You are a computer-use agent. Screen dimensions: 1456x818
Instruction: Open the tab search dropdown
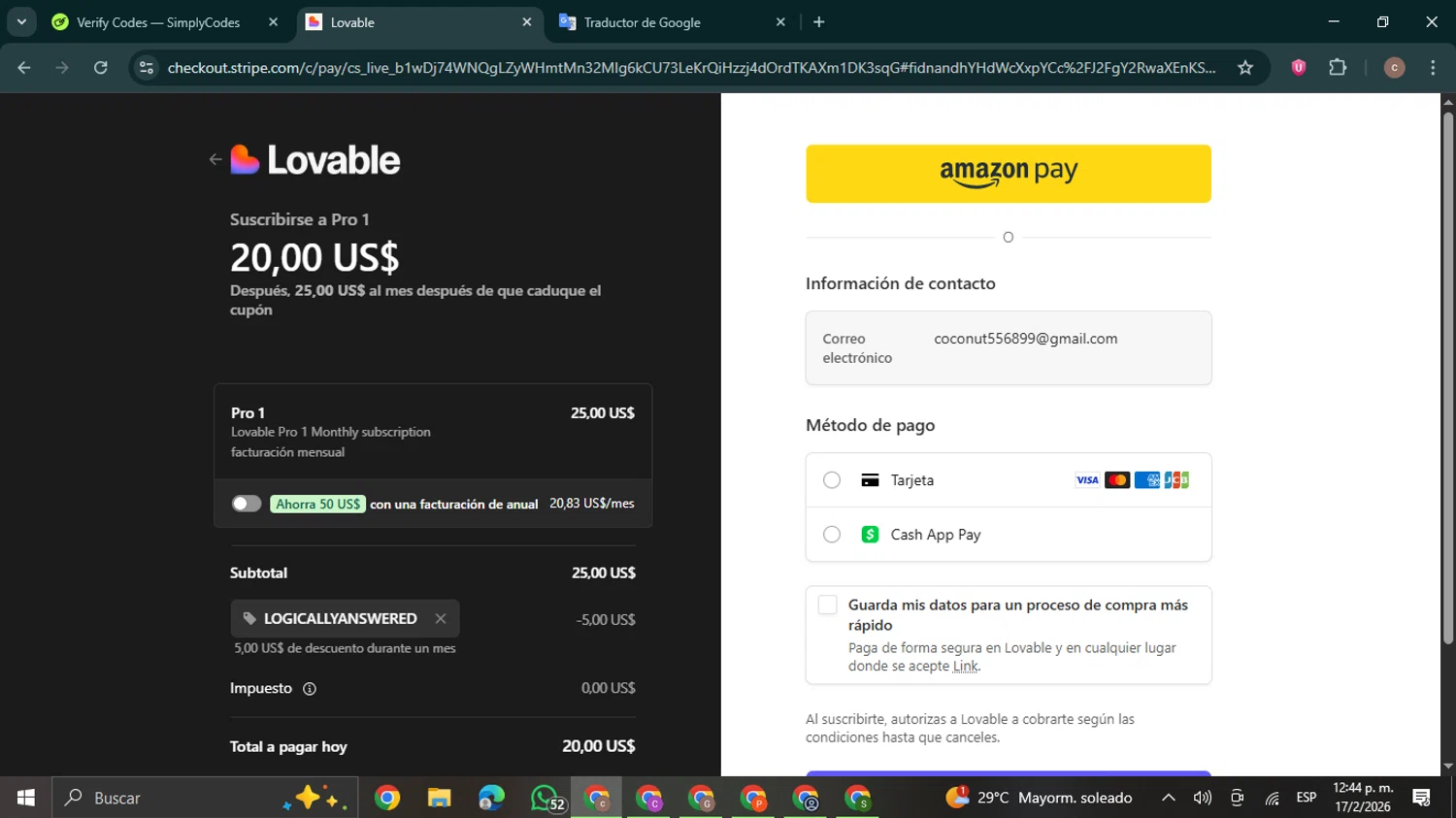click(x=21, y=22)
